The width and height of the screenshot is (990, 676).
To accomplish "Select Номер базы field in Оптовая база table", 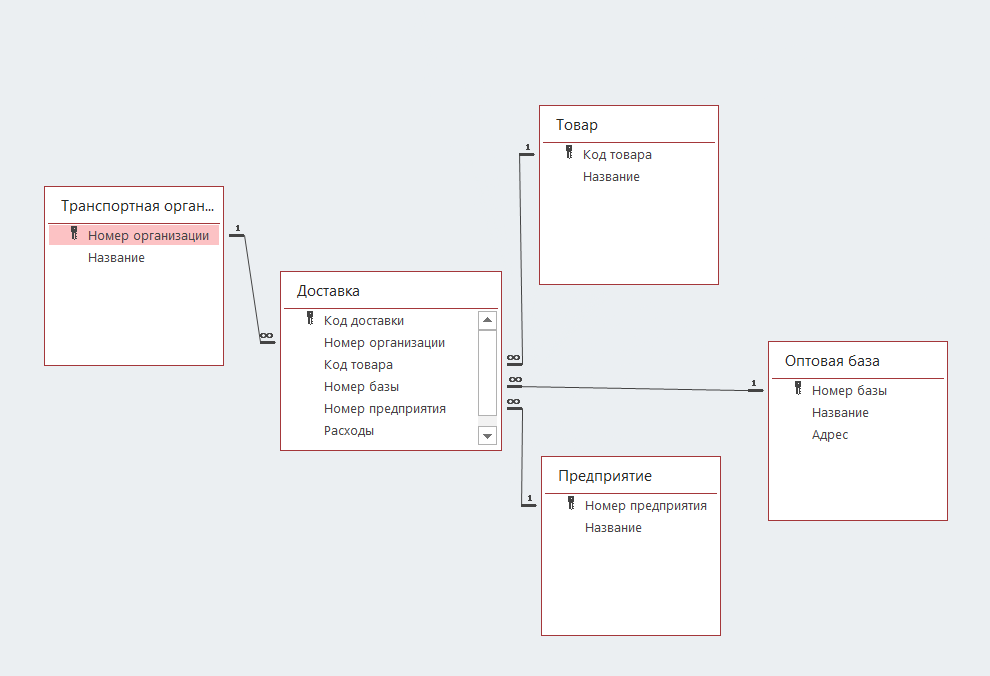I will tap(849, 391).
